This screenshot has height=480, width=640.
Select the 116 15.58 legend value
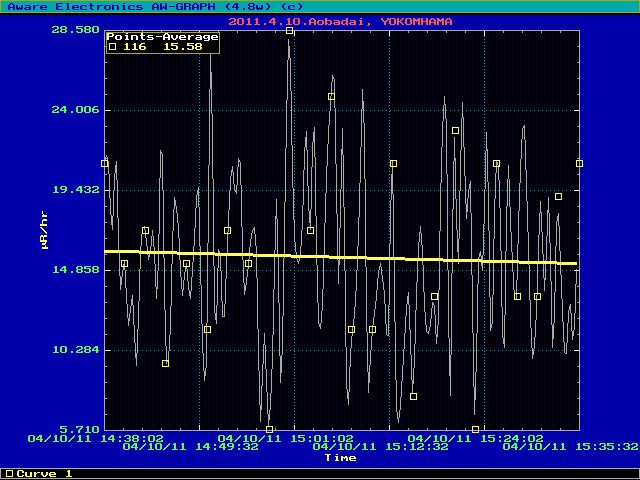[160, 46]
